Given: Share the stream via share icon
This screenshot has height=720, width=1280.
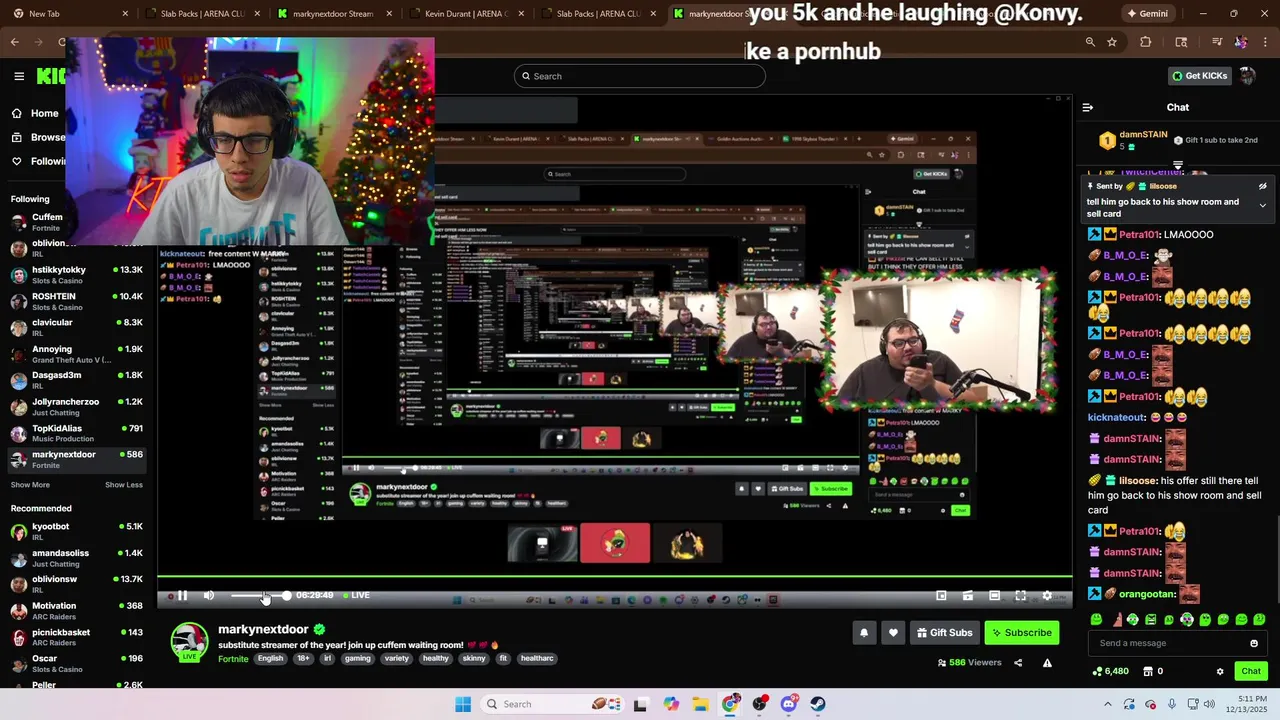Looking at the screenshot, I should pyautogui.click(x=1018, y=663).
